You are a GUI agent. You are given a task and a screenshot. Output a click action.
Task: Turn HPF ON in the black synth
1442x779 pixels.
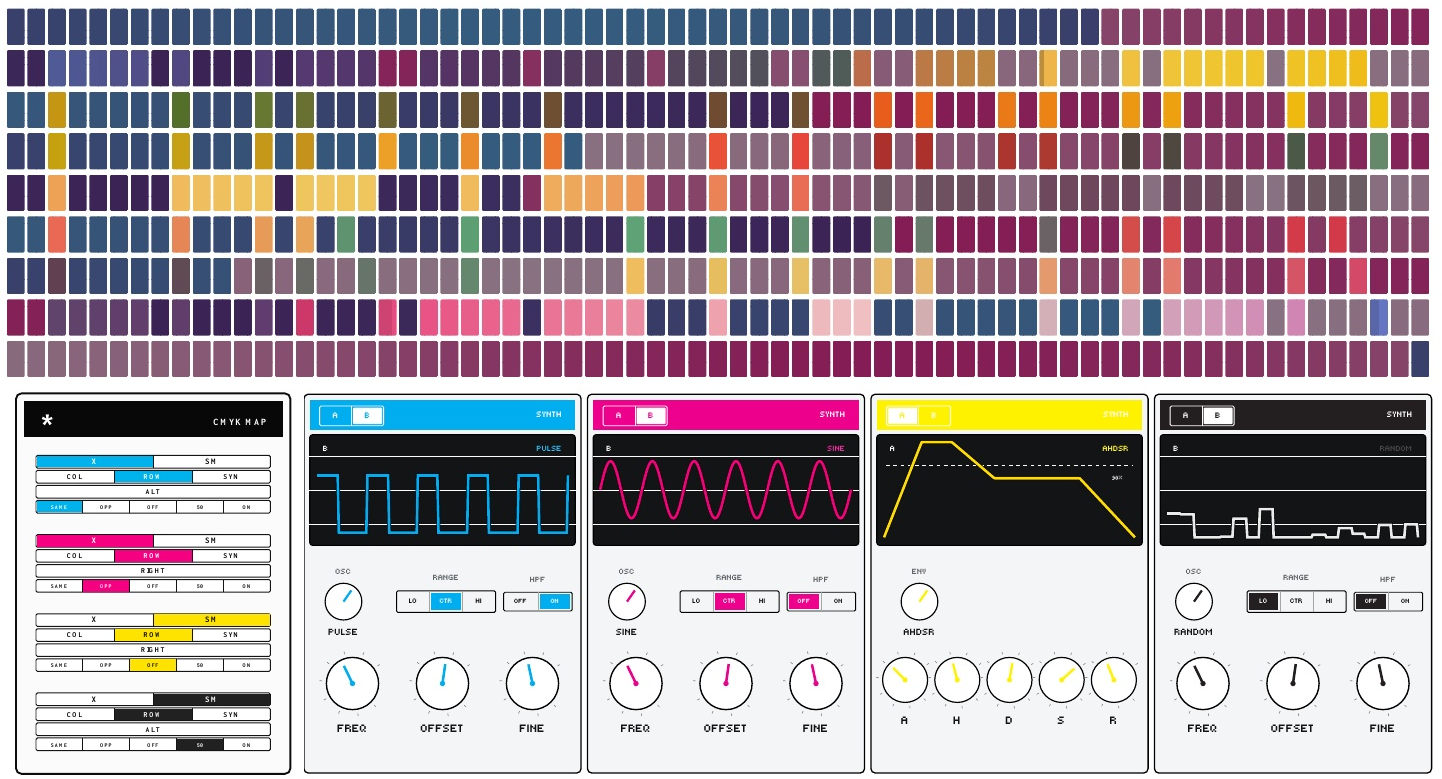[1405, 601]
